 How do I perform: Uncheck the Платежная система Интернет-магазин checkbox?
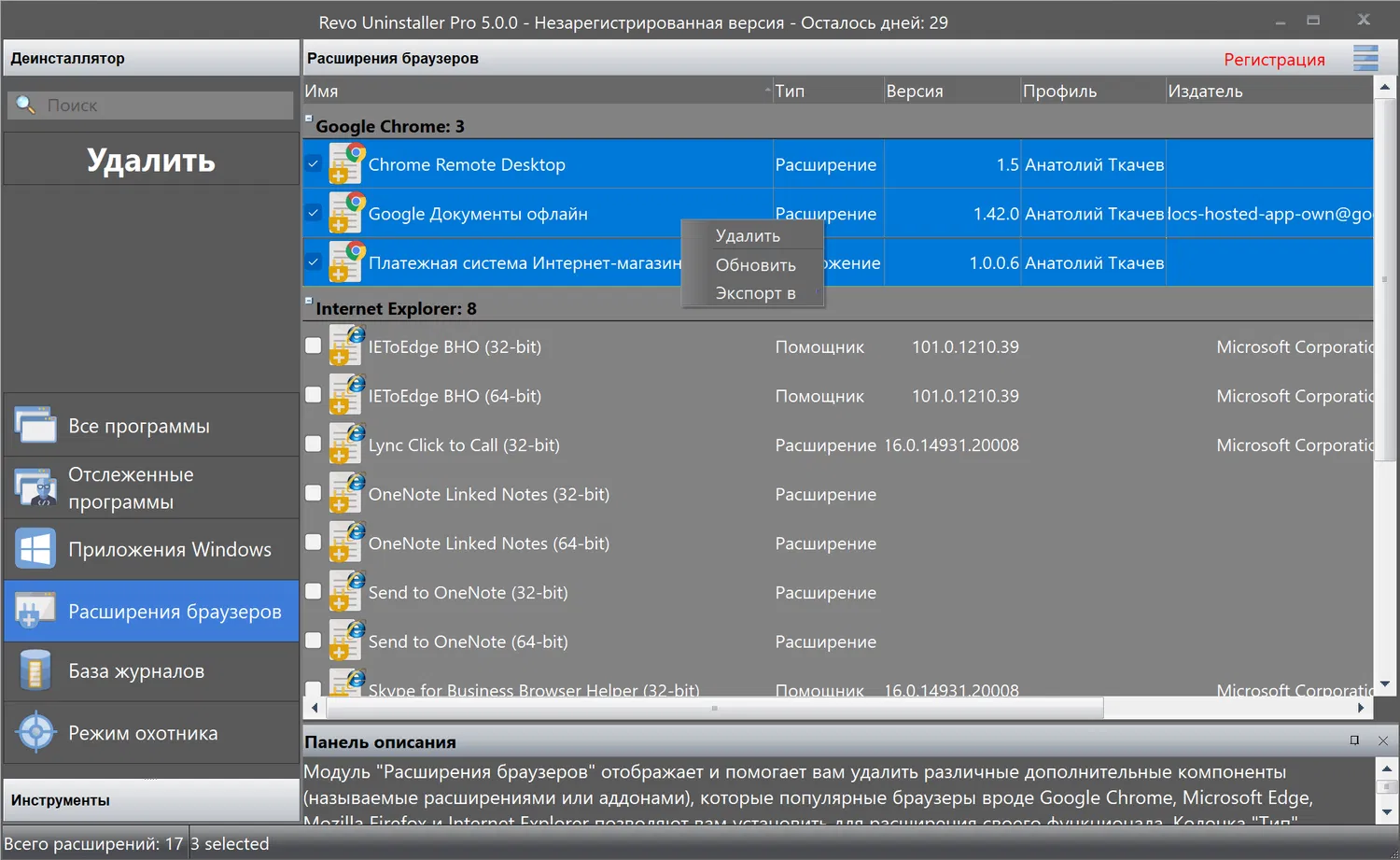[x=314, y=262]
